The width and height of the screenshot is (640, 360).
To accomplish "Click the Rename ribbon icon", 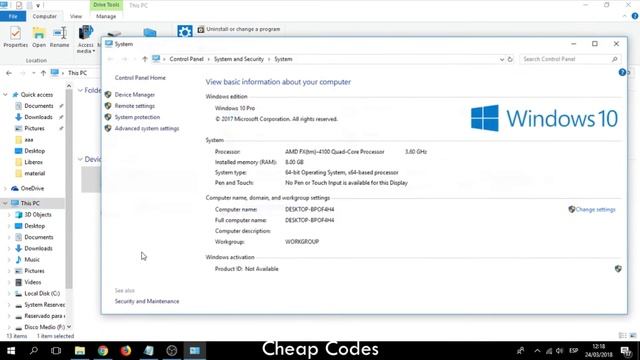I will click(x=60, y=37).
